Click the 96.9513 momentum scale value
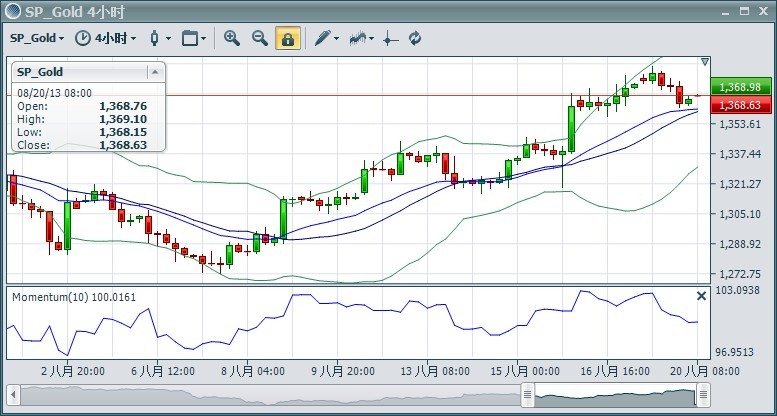The image size is (777, 416). [735, 353]
